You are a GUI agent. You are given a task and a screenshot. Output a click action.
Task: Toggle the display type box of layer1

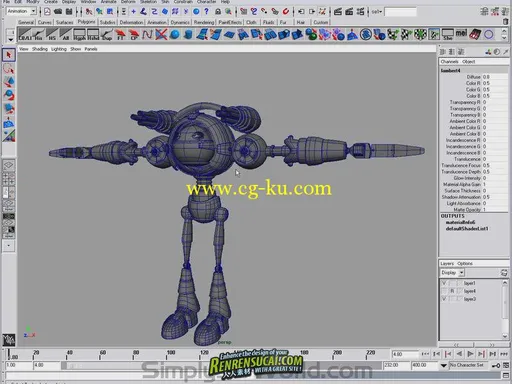tap(452, 283)
